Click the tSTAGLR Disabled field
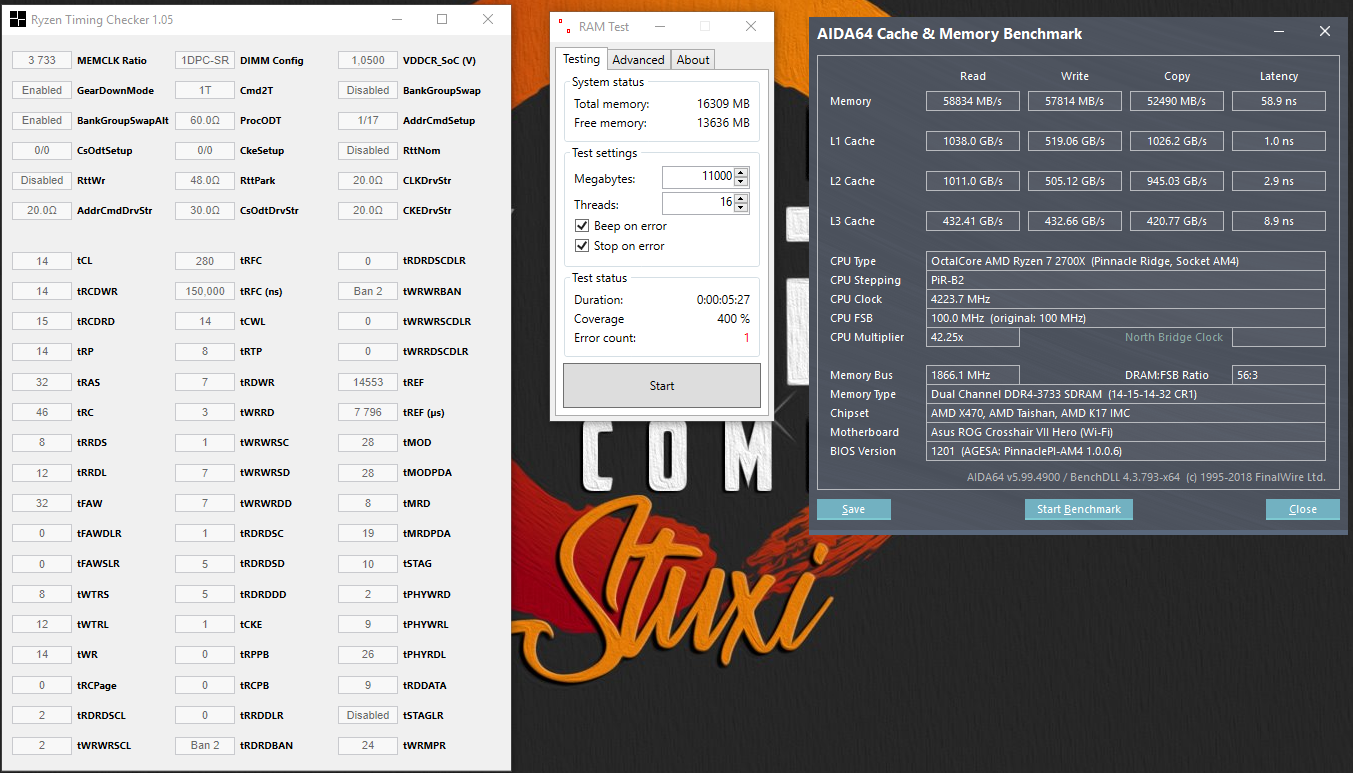Viewport: 1353px width, 773px height. 368,715
